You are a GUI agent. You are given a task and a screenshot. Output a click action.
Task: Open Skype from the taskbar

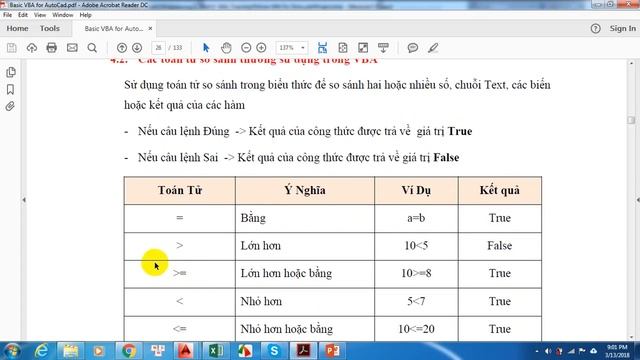tap(274, 351)
